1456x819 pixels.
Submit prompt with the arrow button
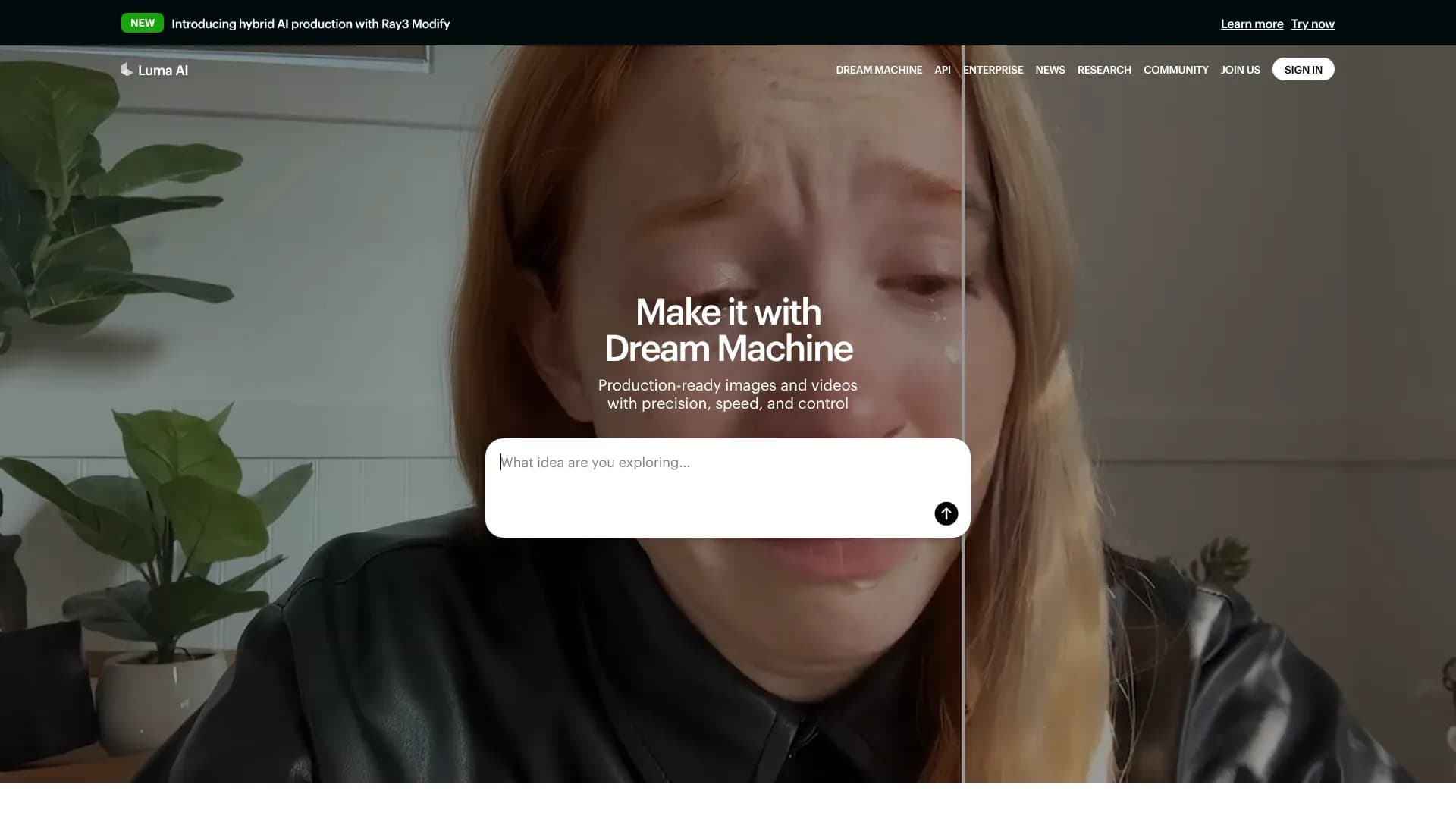(x=946, y=513)
